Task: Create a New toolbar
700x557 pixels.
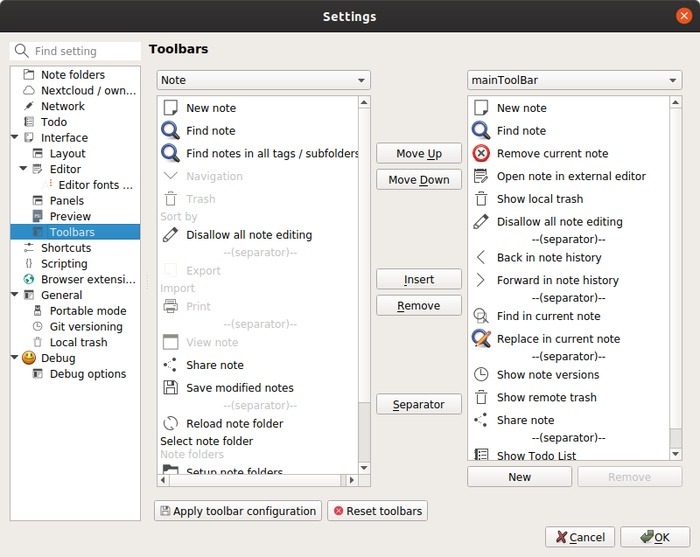Action: point(519,477)
